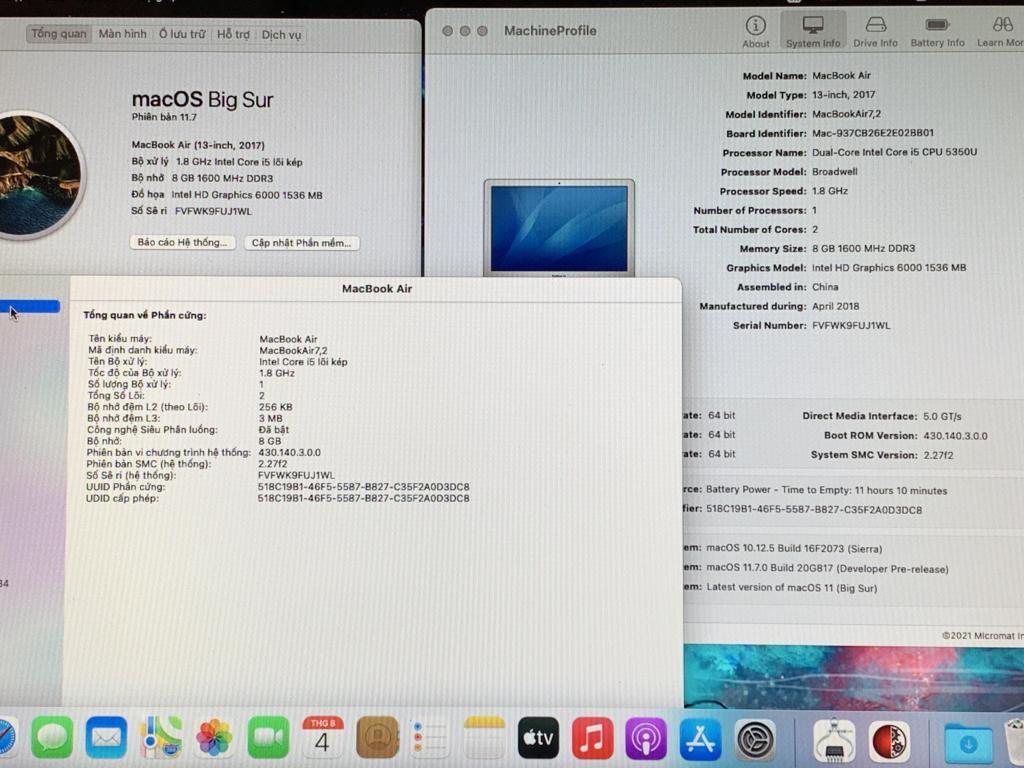Viewport: 1024px width, 768px height.
Task: Open the App Store from the Dock
Action: (x=700, y=739)
